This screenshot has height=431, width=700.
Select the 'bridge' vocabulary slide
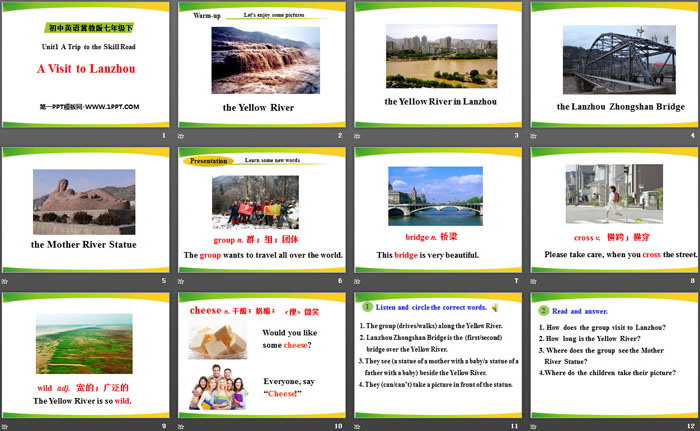pyautogui.click(x=438, y=210)
